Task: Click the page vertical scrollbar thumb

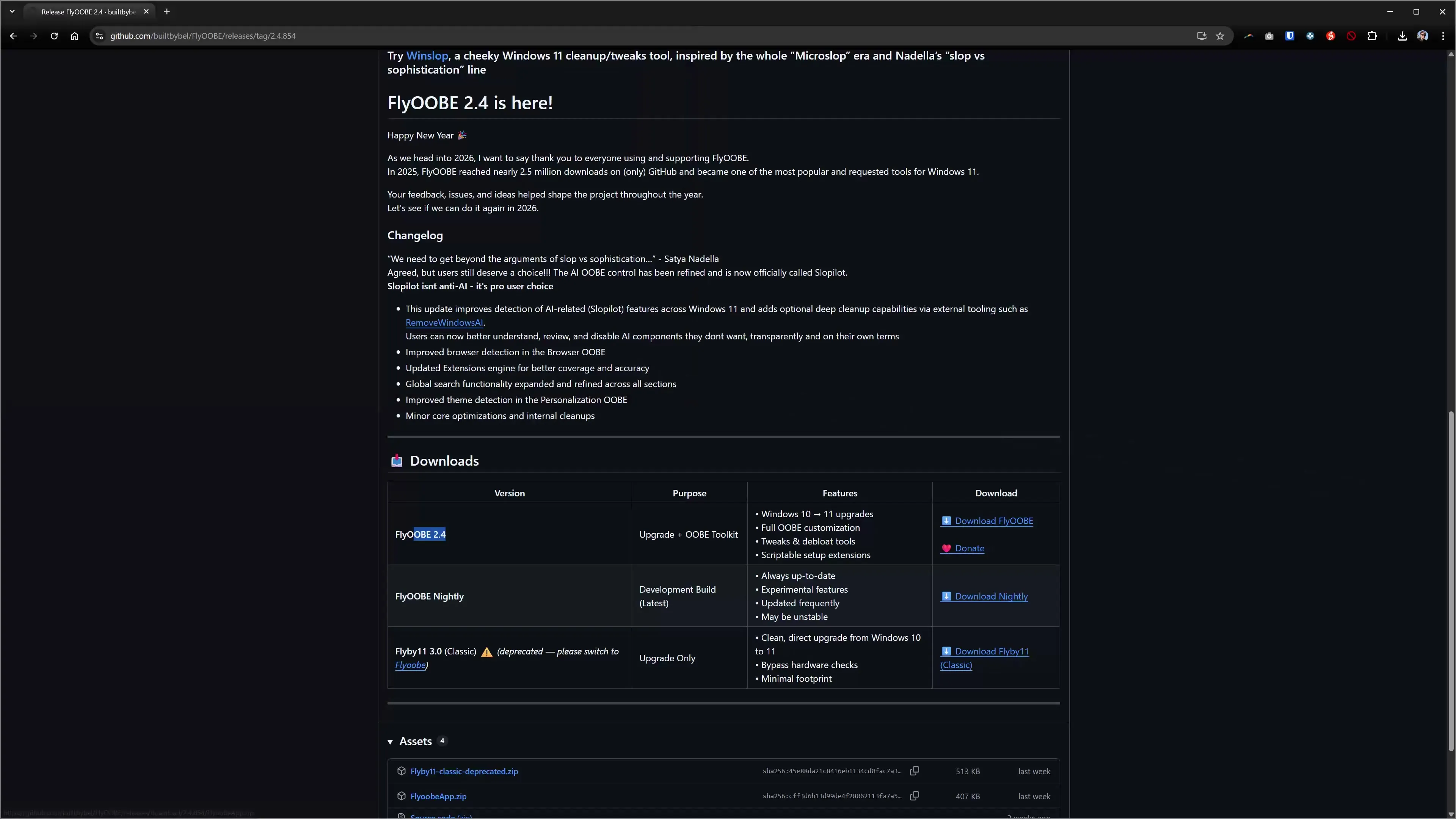Action: pos(1450,581)
